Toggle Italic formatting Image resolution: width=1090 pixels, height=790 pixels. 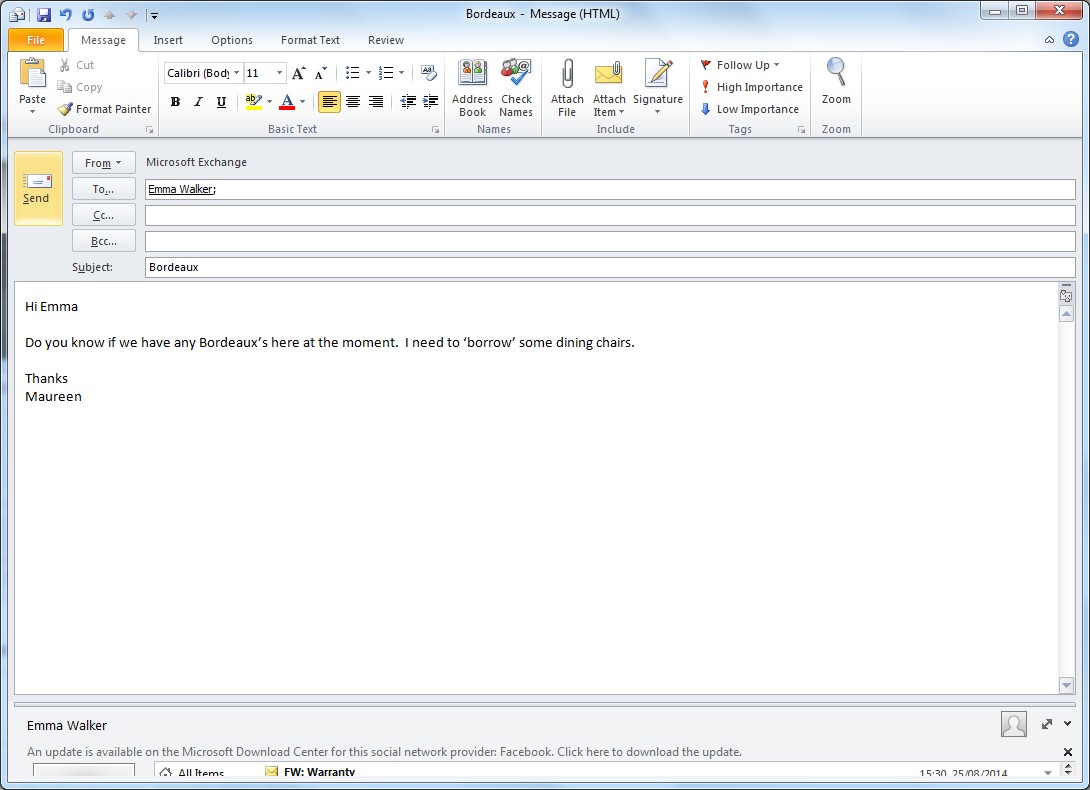tap(198, 102)
